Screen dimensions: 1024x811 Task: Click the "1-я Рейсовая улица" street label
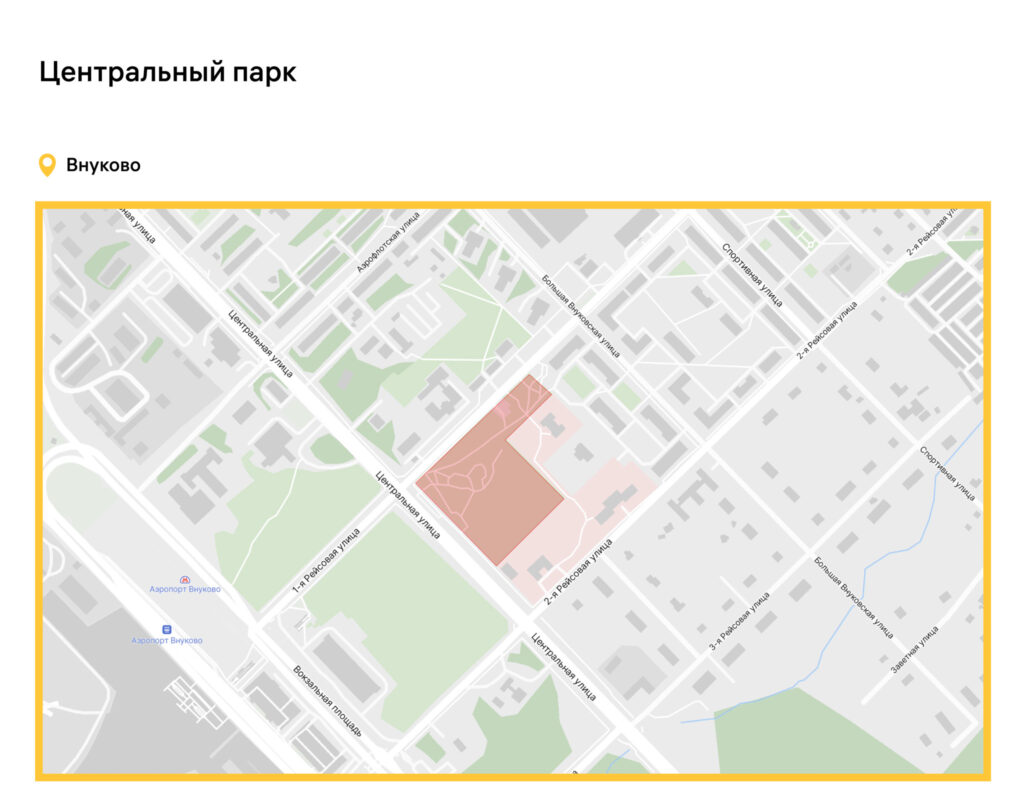click(326, 560)
